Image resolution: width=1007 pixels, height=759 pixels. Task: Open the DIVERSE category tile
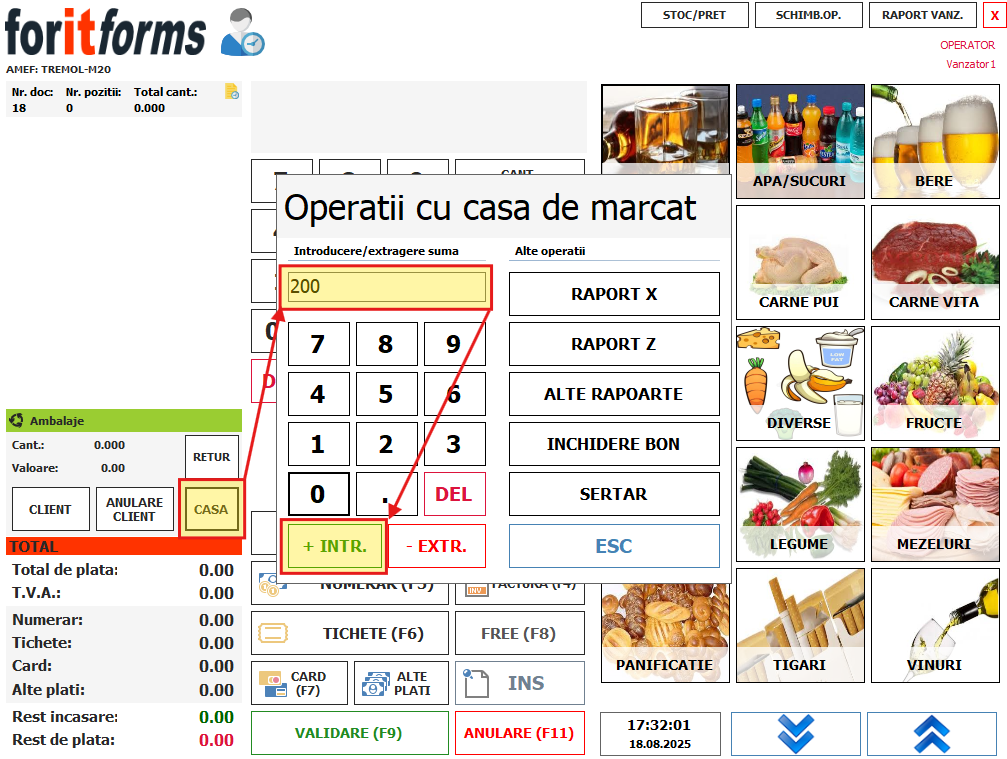(800, 383)
